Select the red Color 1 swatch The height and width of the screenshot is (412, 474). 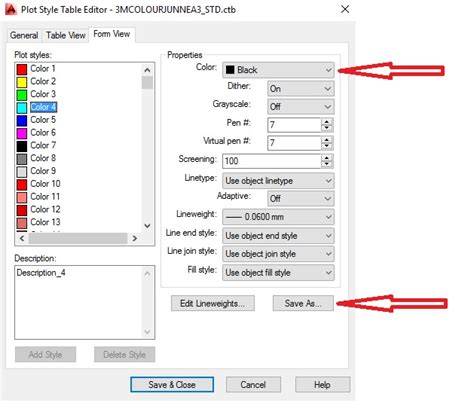(22, 69)
